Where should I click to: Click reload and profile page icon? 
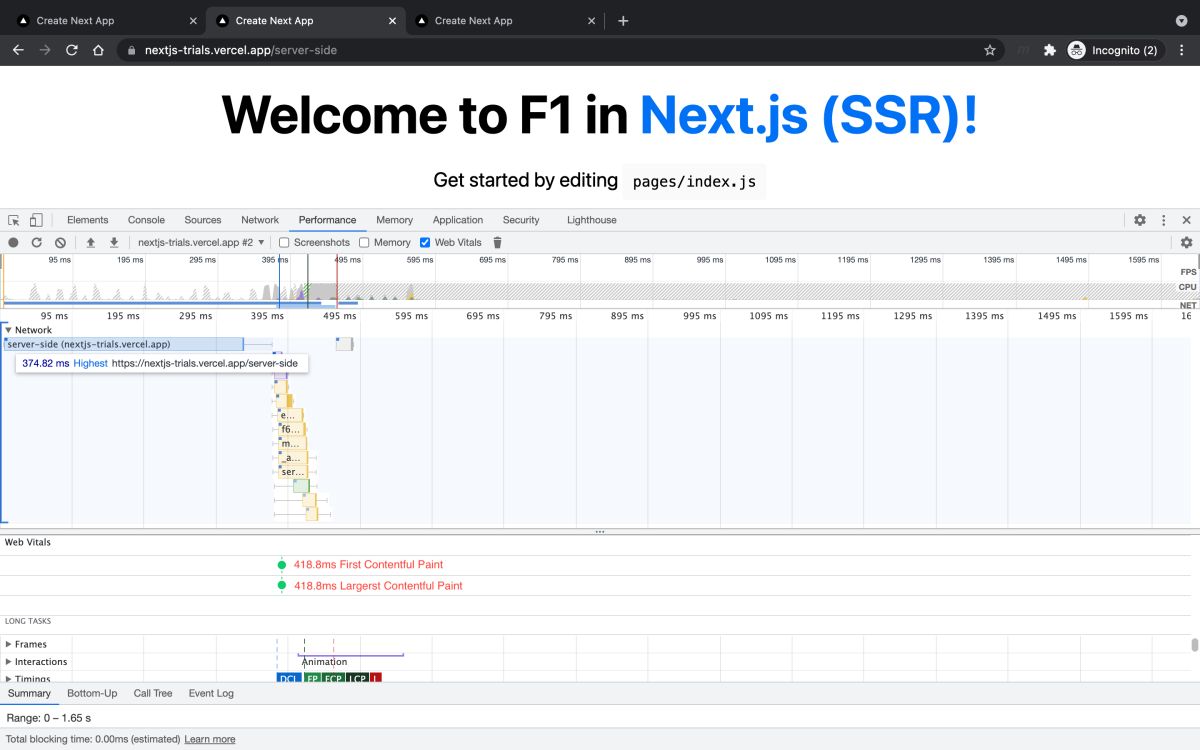pos(37,242)
